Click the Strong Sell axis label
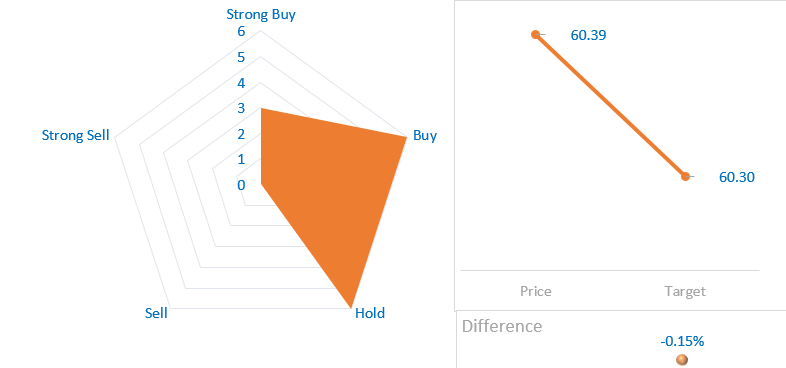This screenshot has height=368, width=786. tap(76, 135)
